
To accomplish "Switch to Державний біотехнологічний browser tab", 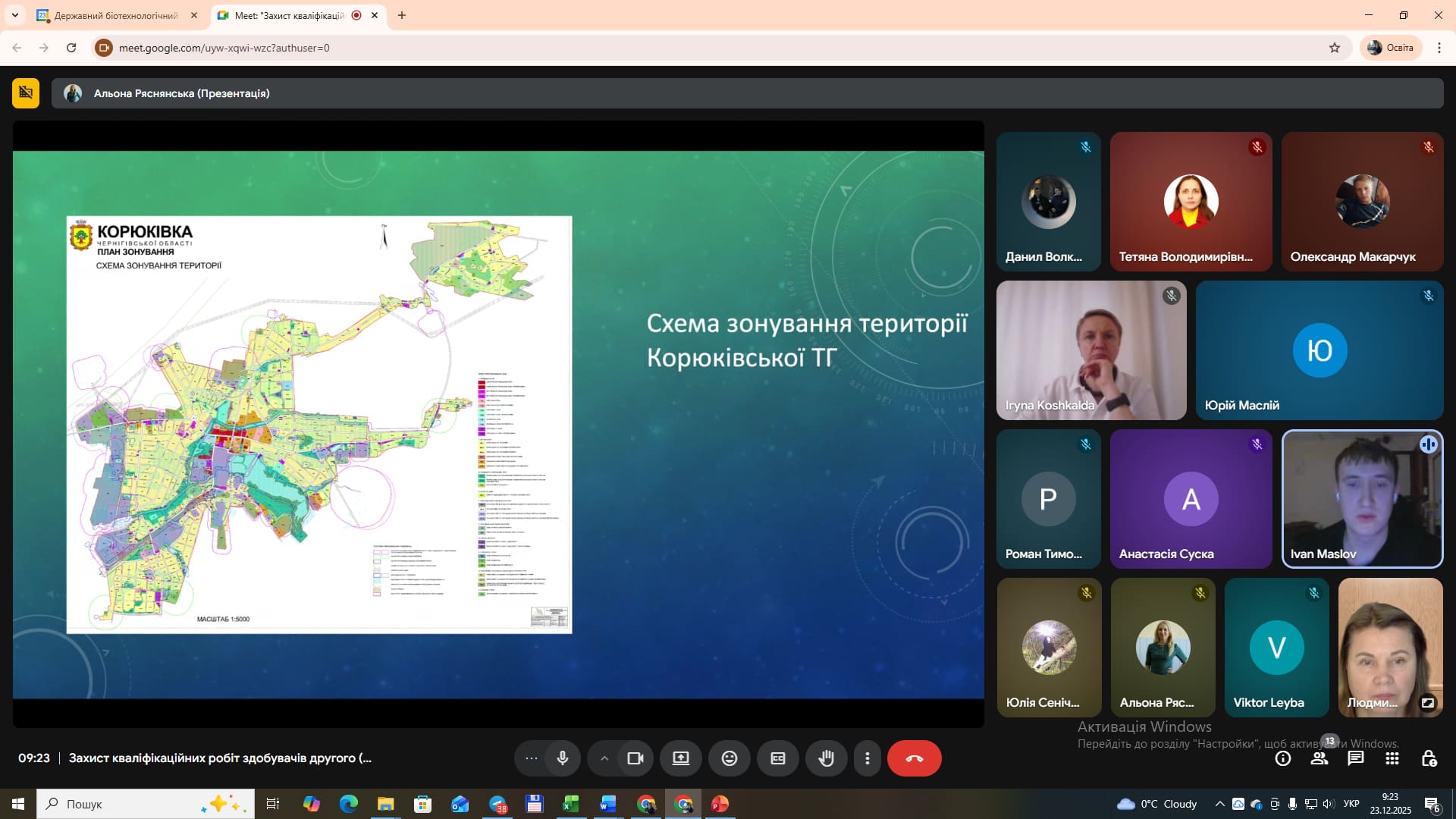I will click(x=115, y=15).
